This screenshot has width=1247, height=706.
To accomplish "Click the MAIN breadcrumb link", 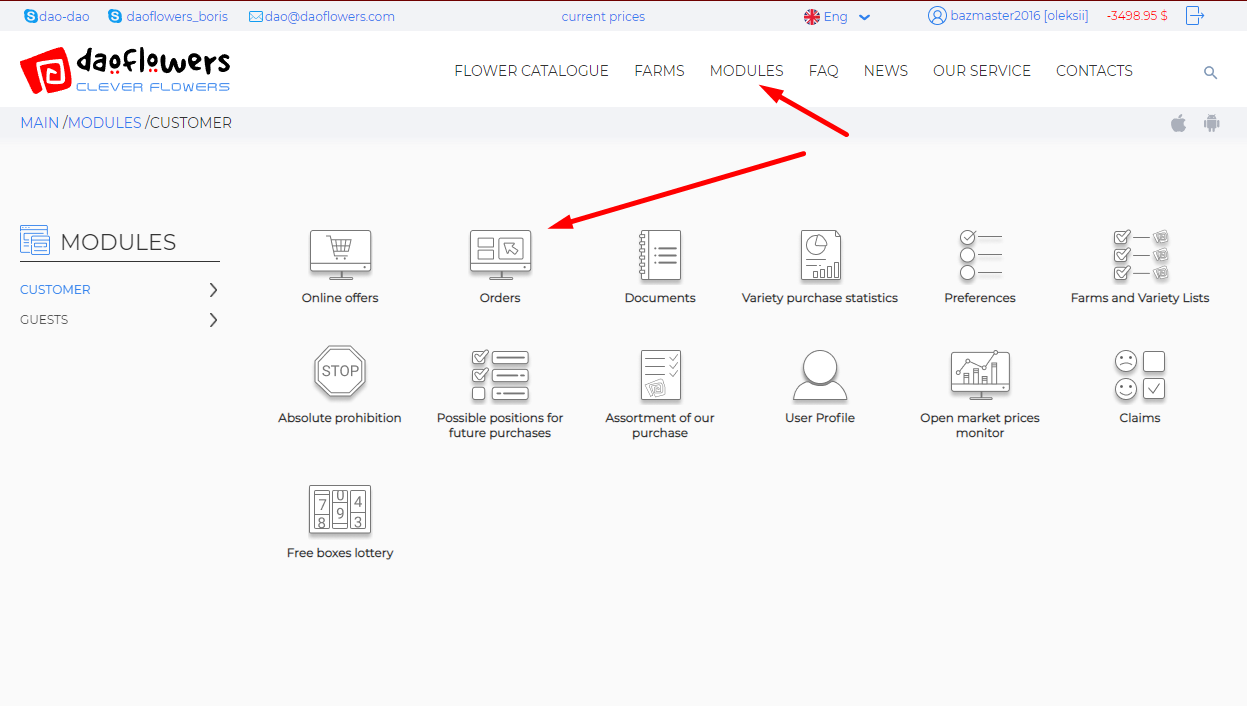I will coord(39,123).
